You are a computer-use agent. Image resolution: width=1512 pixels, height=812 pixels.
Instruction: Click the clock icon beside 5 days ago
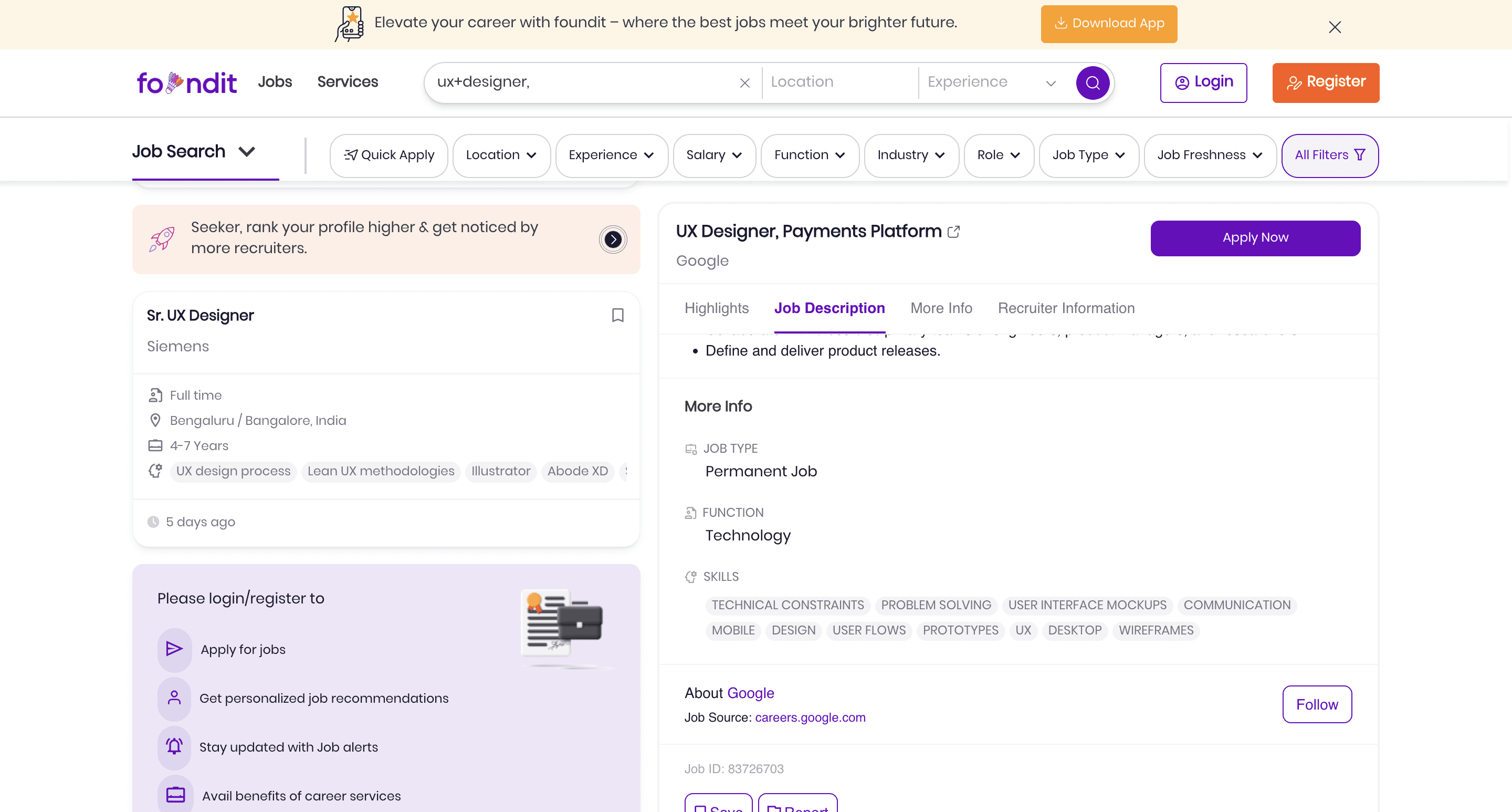tap(153, 522)
